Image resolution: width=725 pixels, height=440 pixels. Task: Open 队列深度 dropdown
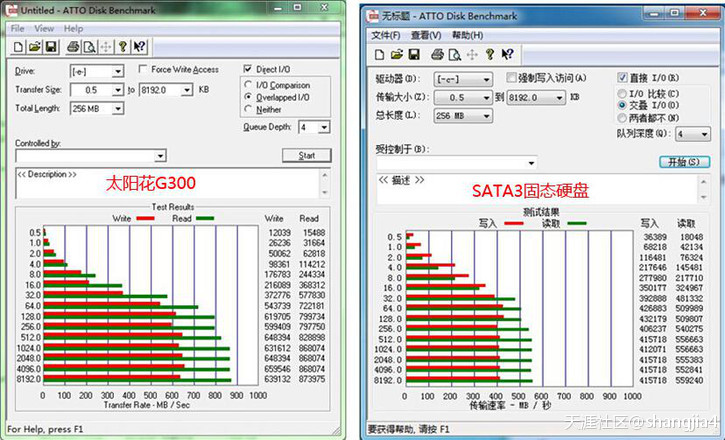(693, 134)
